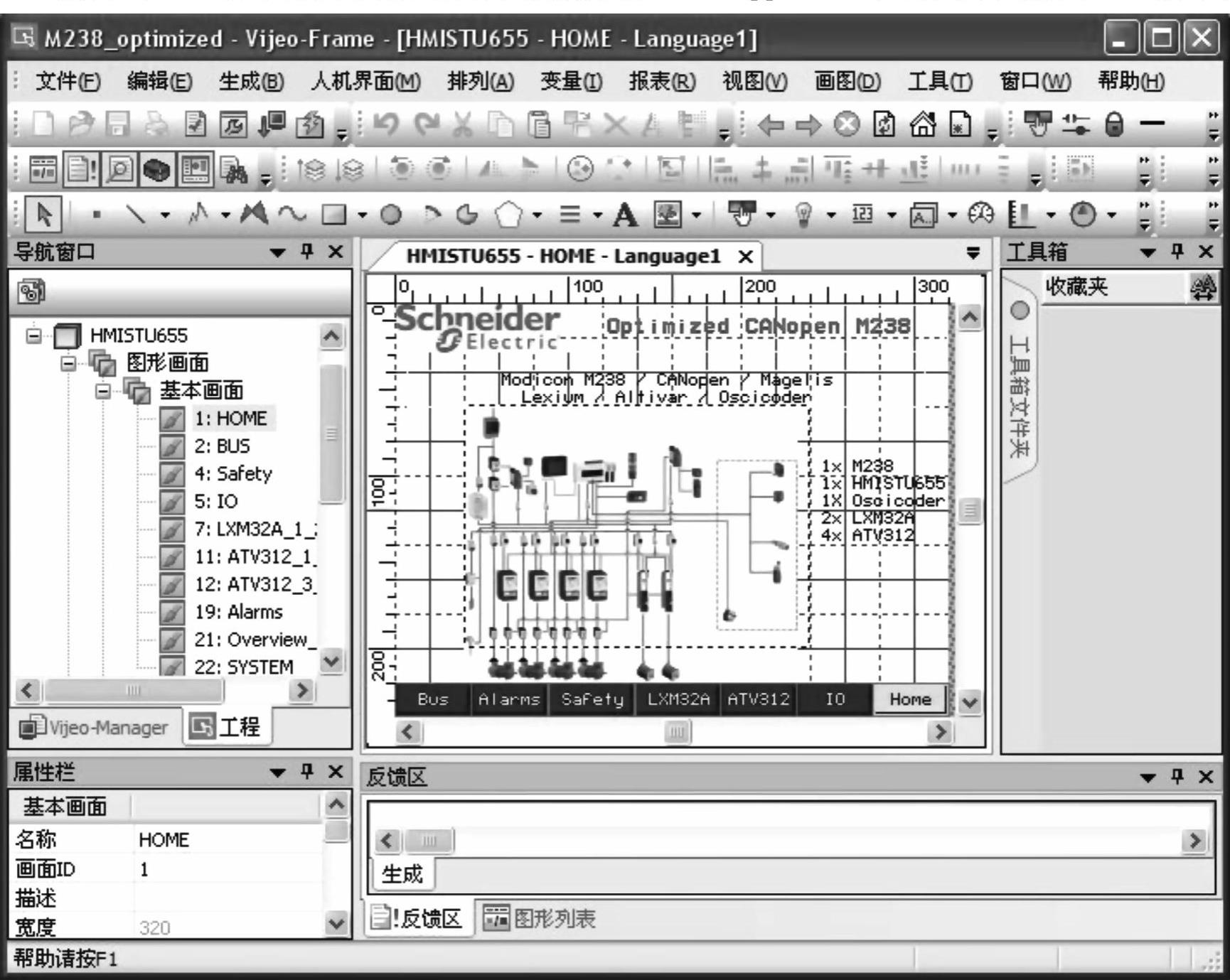The image size is (1230, 980).
Task: Click the Alarms button on the canvas
Action: (509, 699)
